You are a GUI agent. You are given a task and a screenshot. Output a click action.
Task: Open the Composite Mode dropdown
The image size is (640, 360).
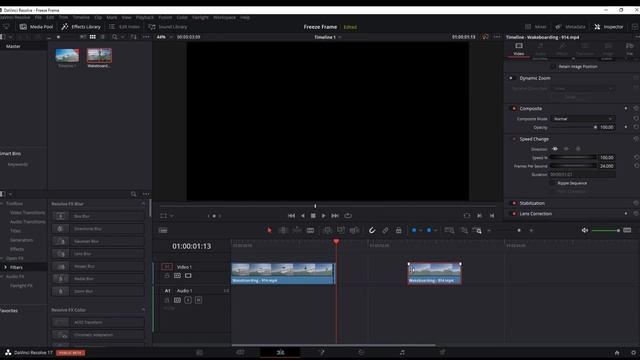582,119
